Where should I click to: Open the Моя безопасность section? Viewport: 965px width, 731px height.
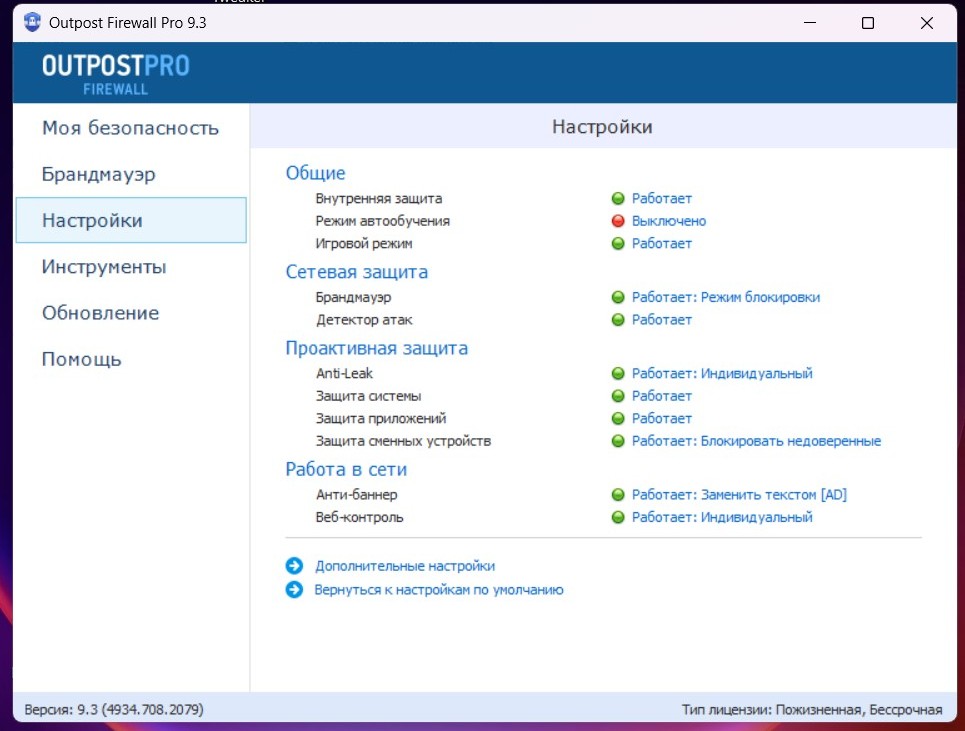click(x=130, y=128)
